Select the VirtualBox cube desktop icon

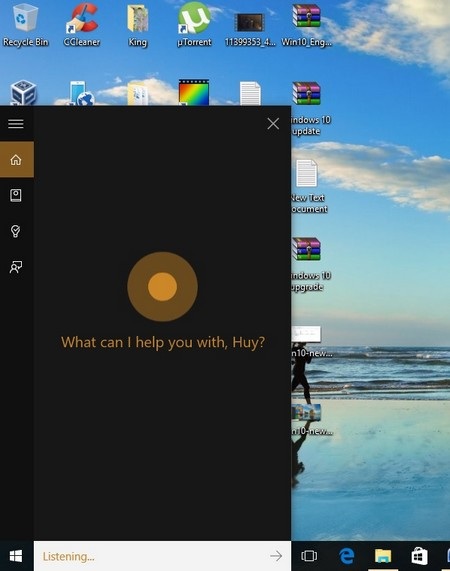23,92
